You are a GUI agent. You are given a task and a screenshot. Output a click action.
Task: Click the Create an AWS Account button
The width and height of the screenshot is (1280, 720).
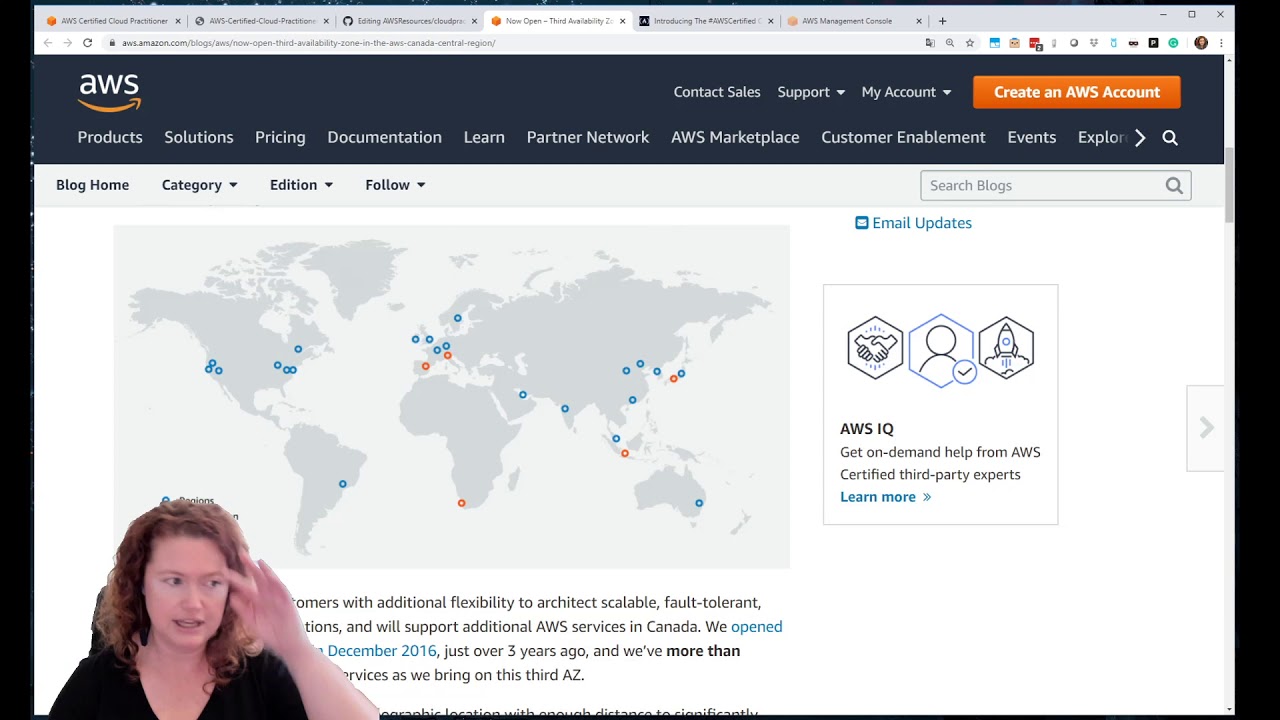1077,92
